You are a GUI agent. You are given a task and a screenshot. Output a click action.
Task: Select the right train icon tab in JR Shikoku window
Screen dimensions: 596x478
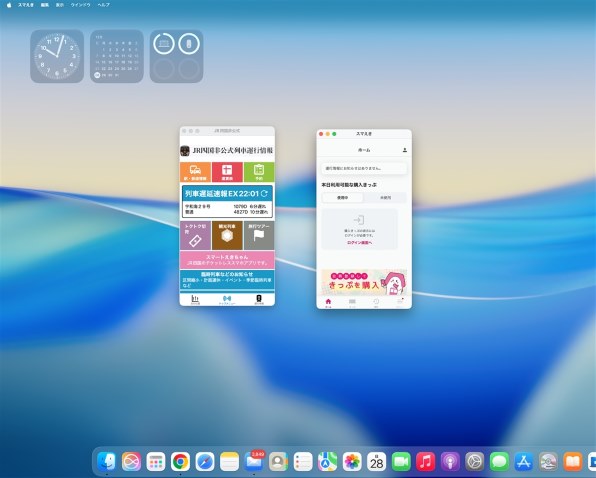[259, 299]
